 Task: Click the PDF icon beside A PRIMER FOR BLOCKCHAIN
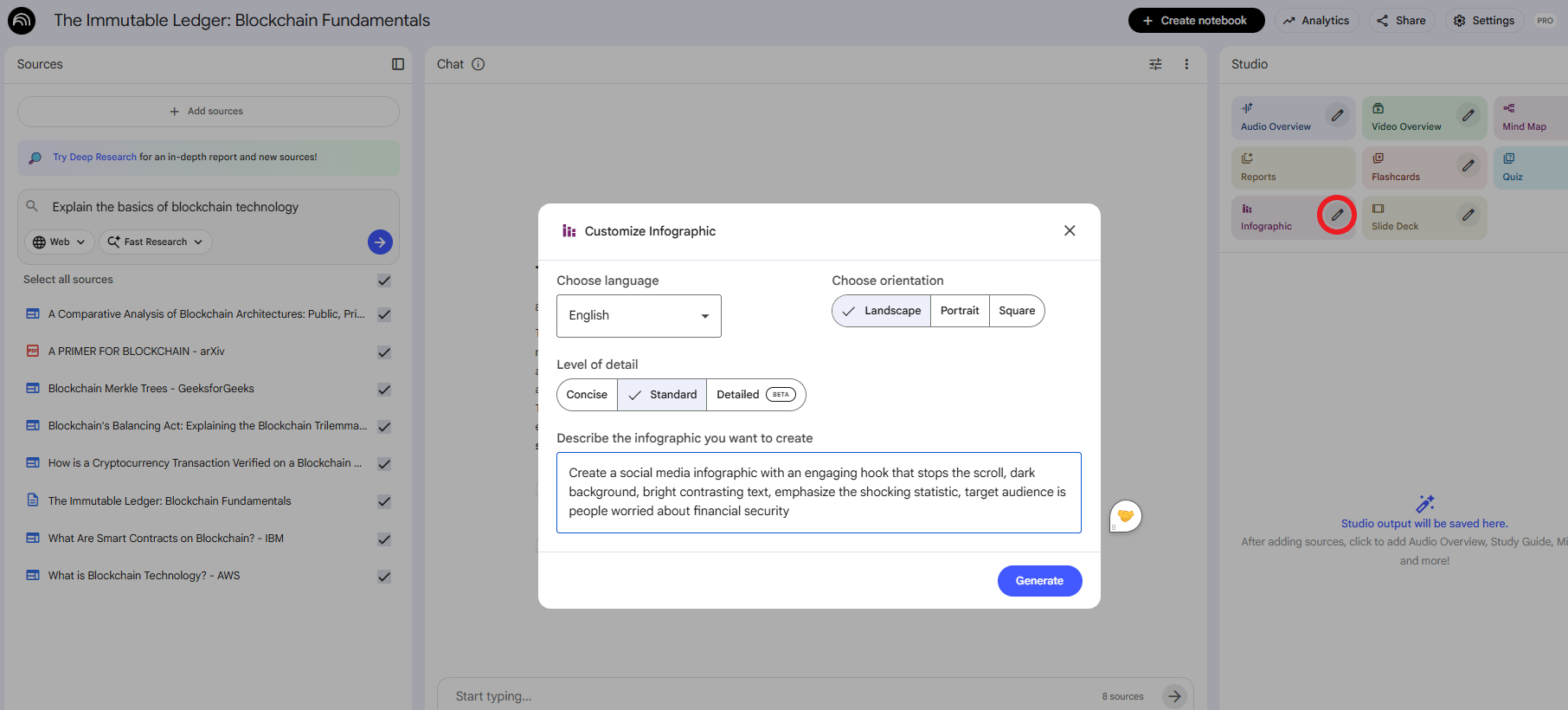click(x=33, y=351)
